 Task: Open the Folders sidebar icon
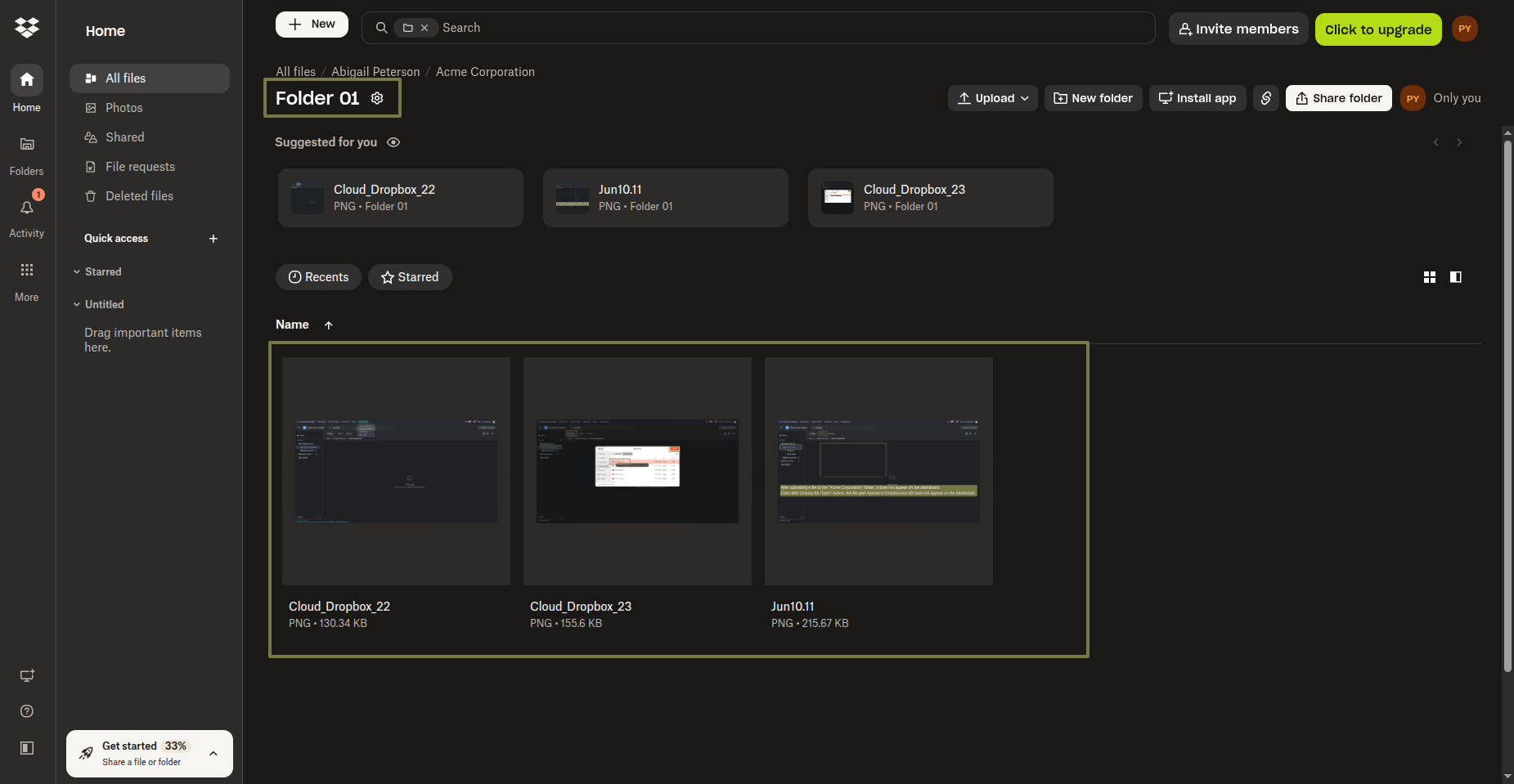(27, 144)
